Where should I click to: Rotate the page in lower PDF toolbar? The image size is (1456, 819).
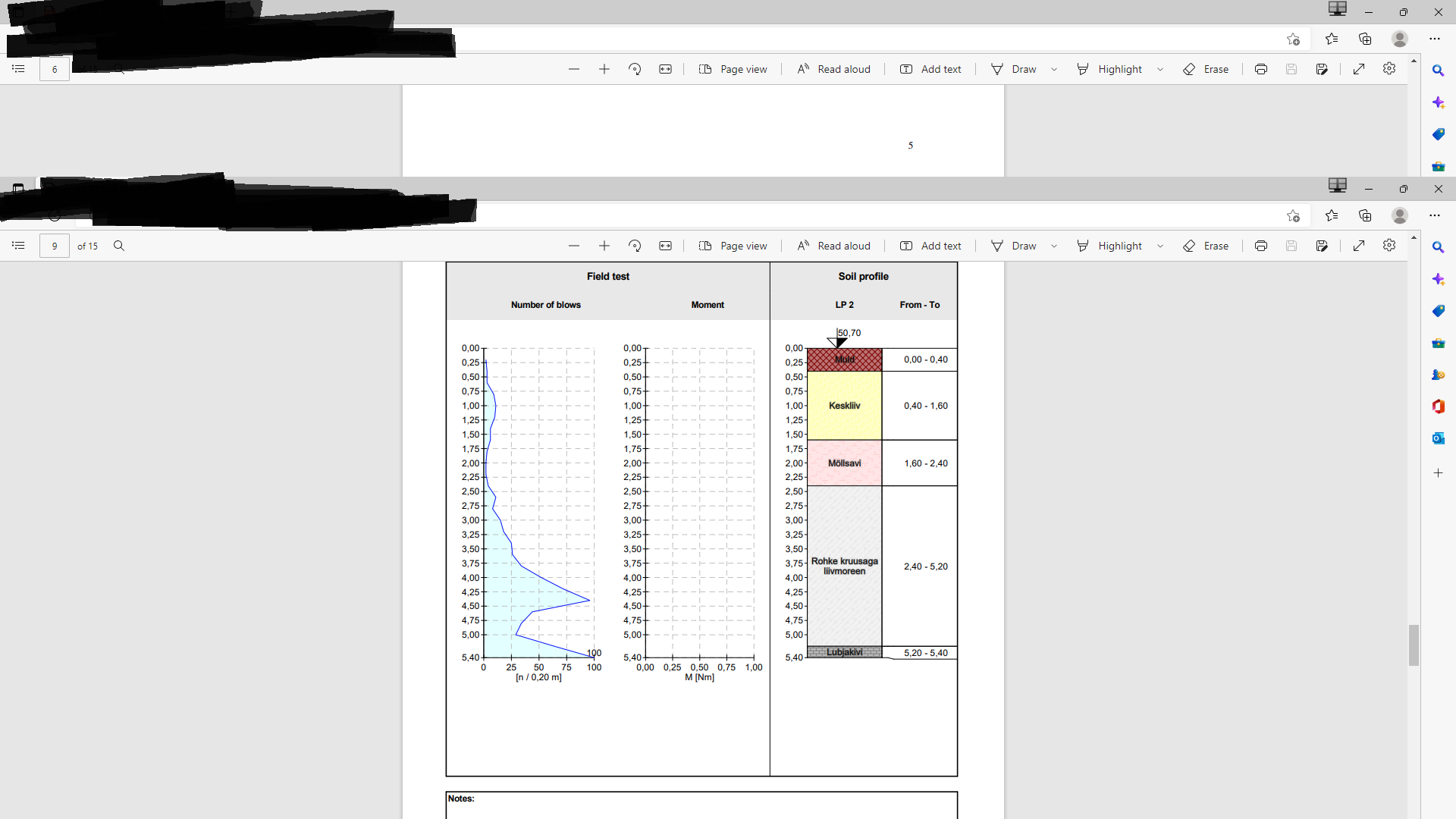point(635,246)
